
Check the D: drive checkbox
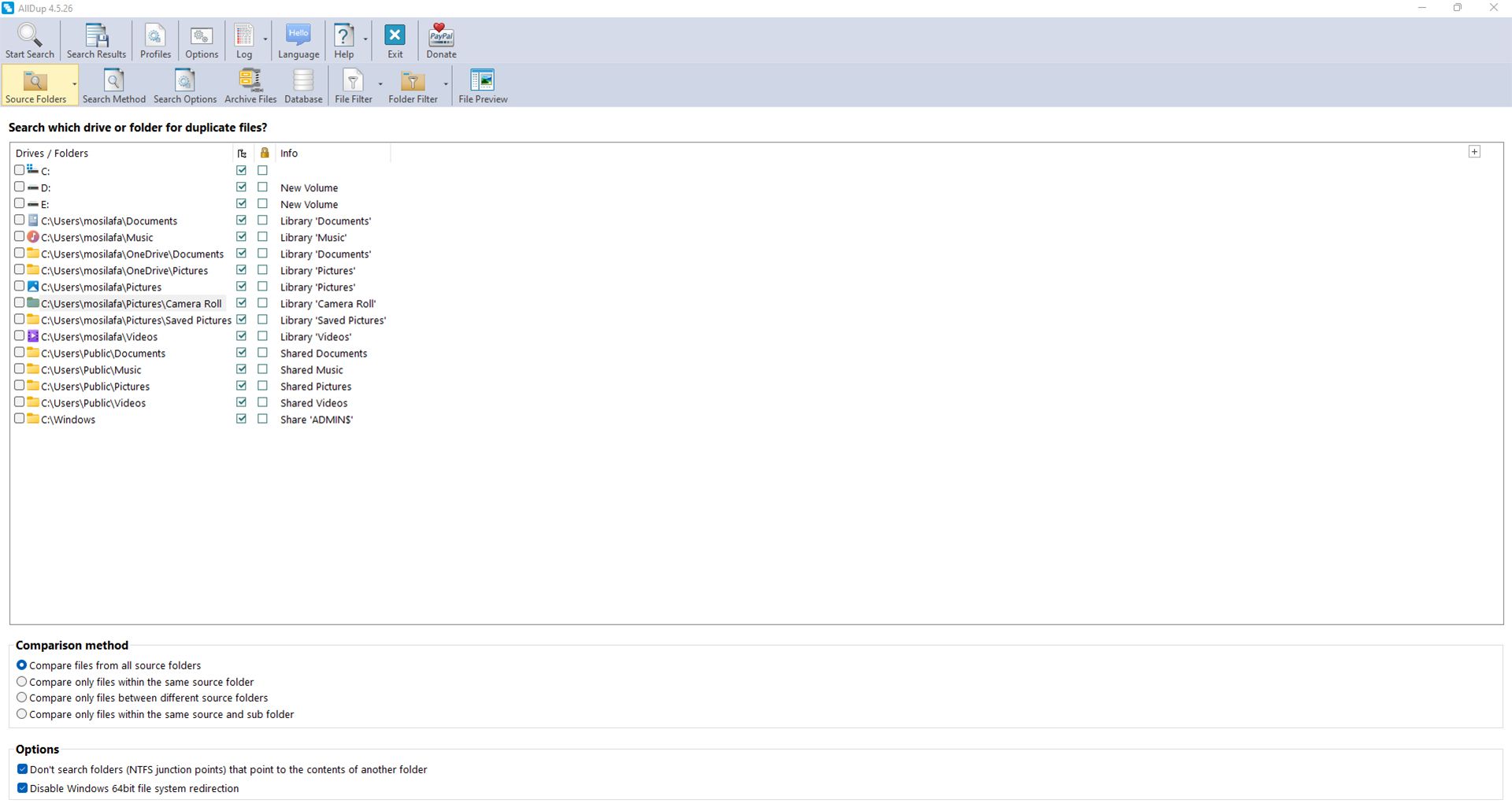click(20, 187)
